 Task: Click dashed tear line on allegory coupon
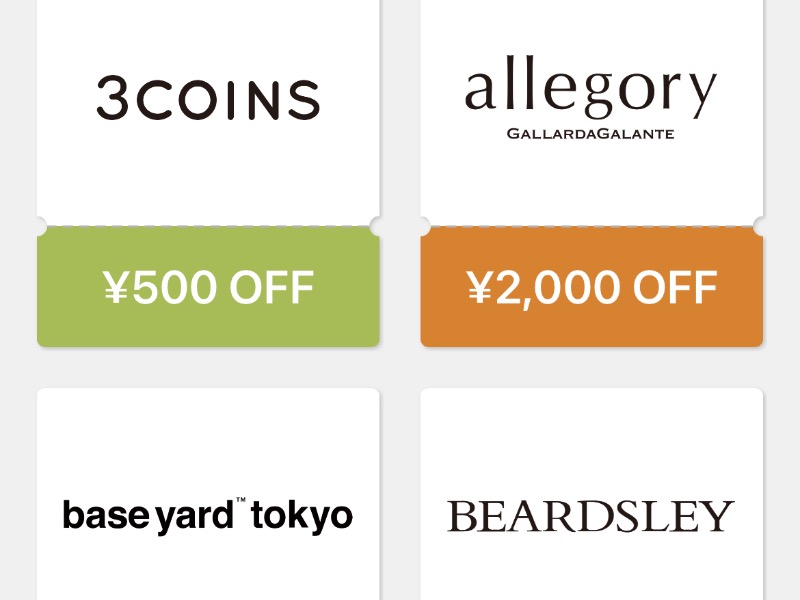tap(592, 226)
